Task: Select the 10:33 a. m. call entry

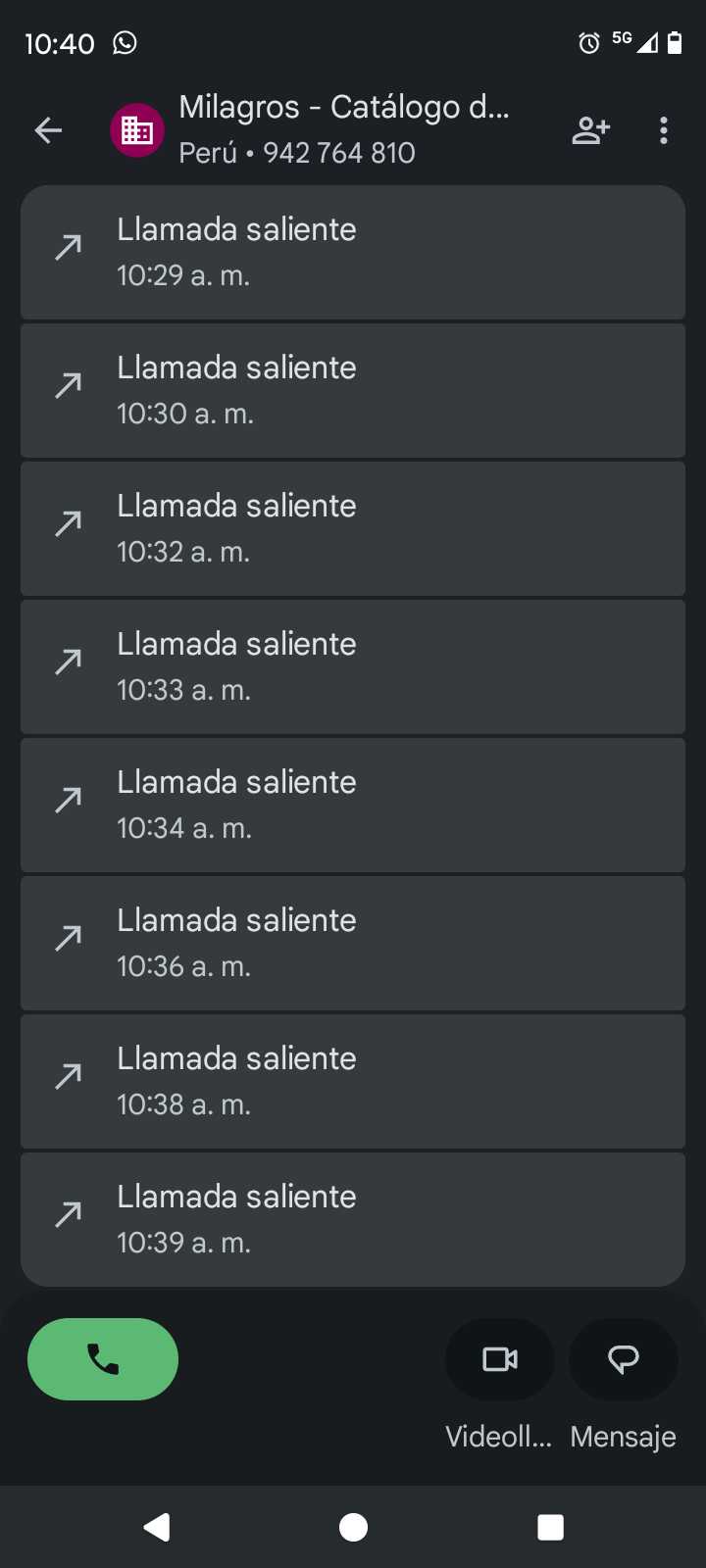Action: [353, 666]
